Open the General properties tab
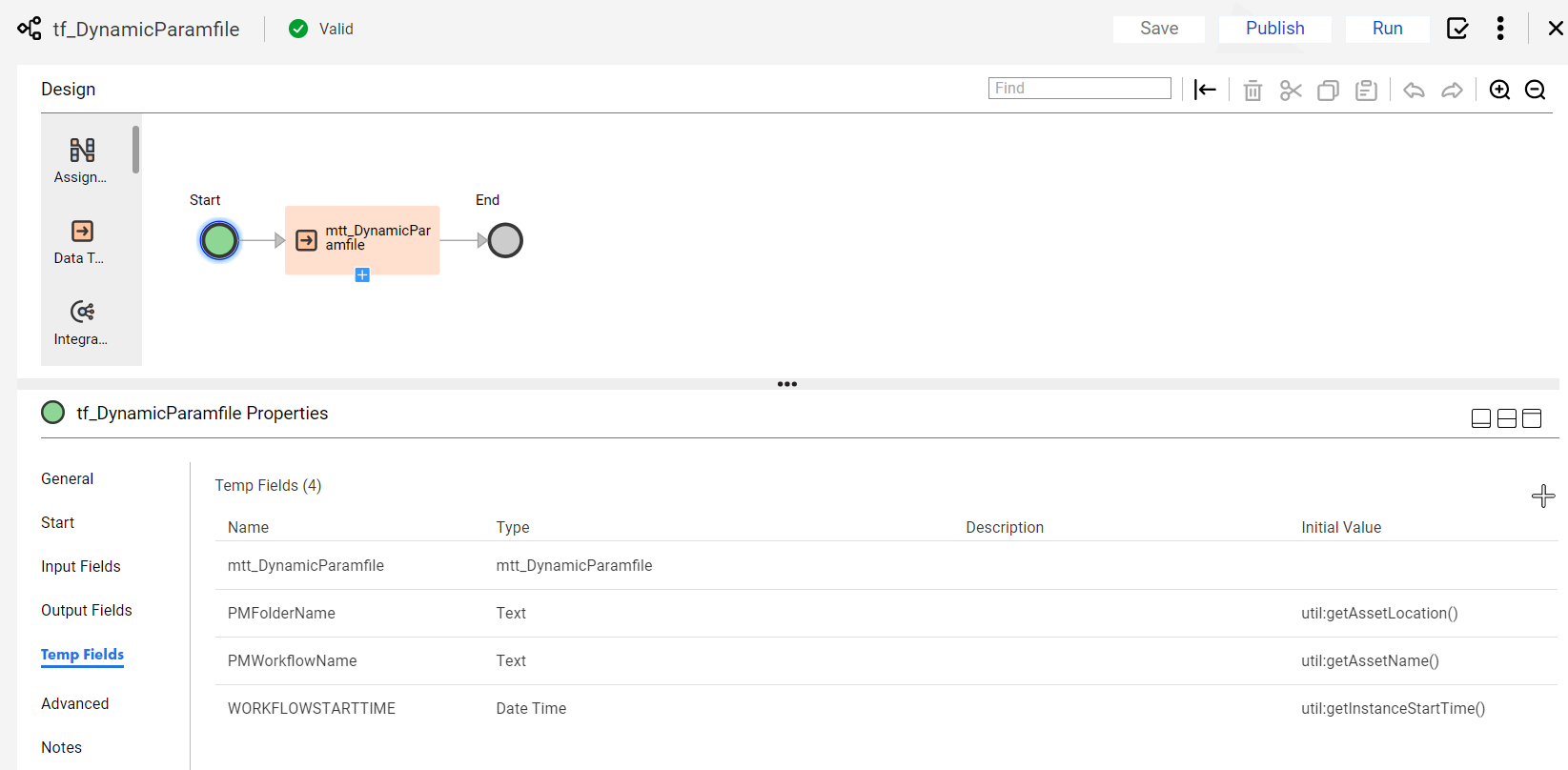 [x=68, y=478]
